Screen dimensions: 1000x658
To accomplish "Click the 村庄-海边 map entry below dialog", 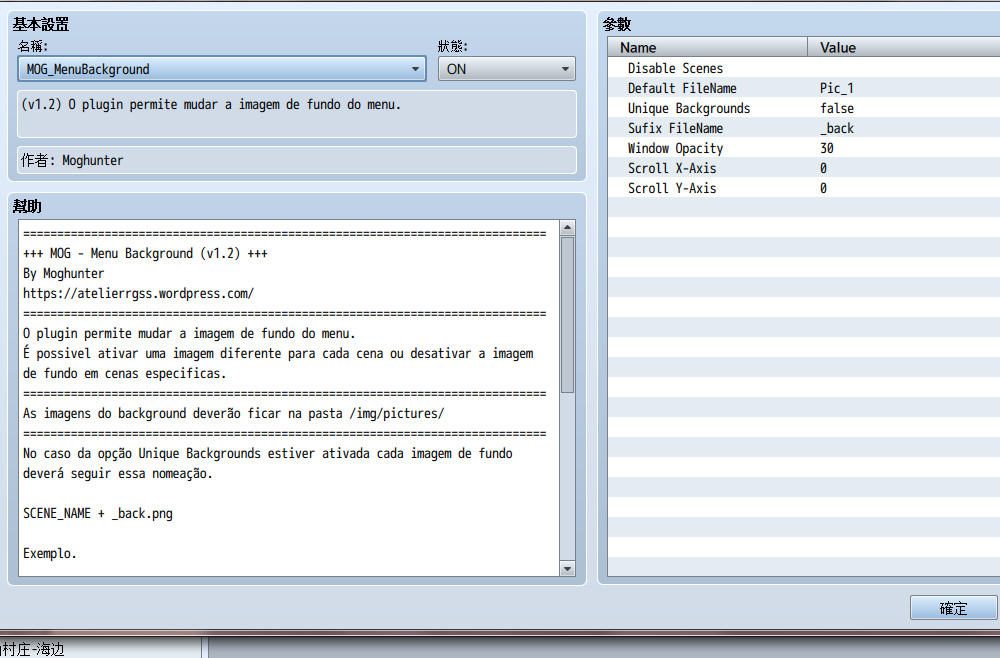I will 33,649.
